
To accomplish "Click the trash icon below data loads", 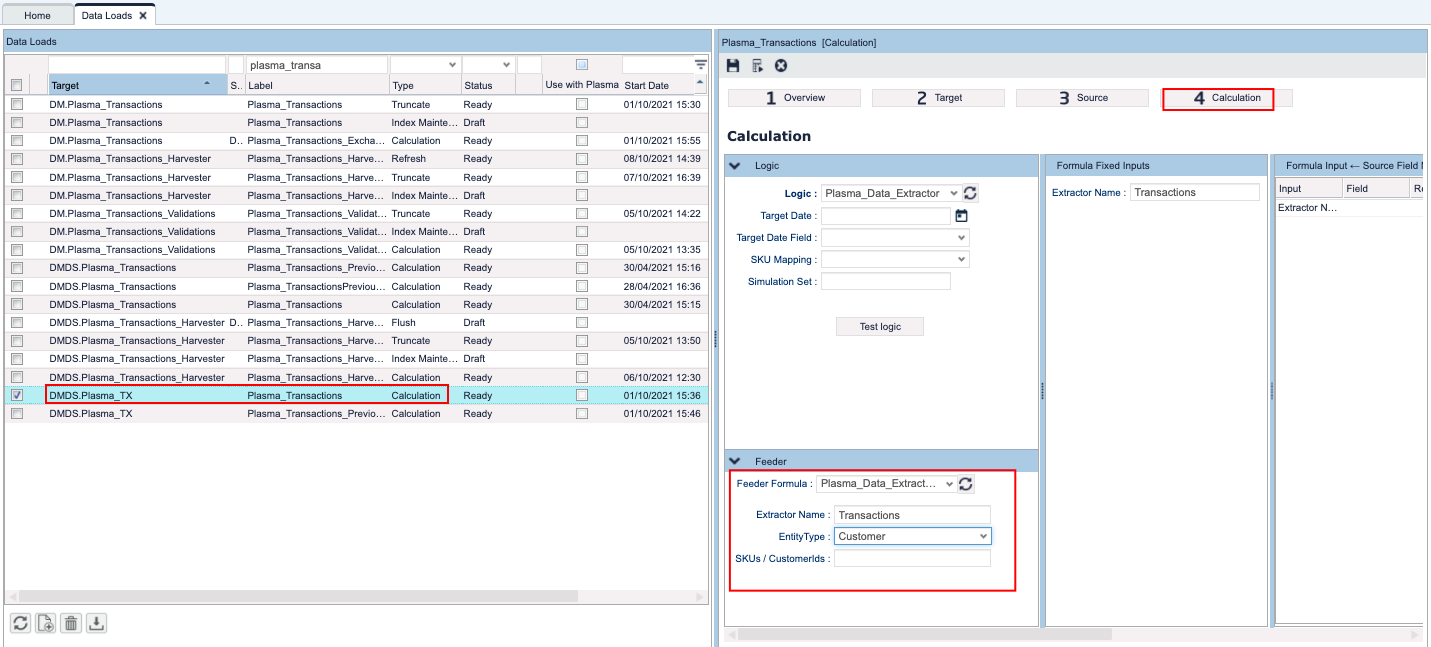I will point(70,623).
